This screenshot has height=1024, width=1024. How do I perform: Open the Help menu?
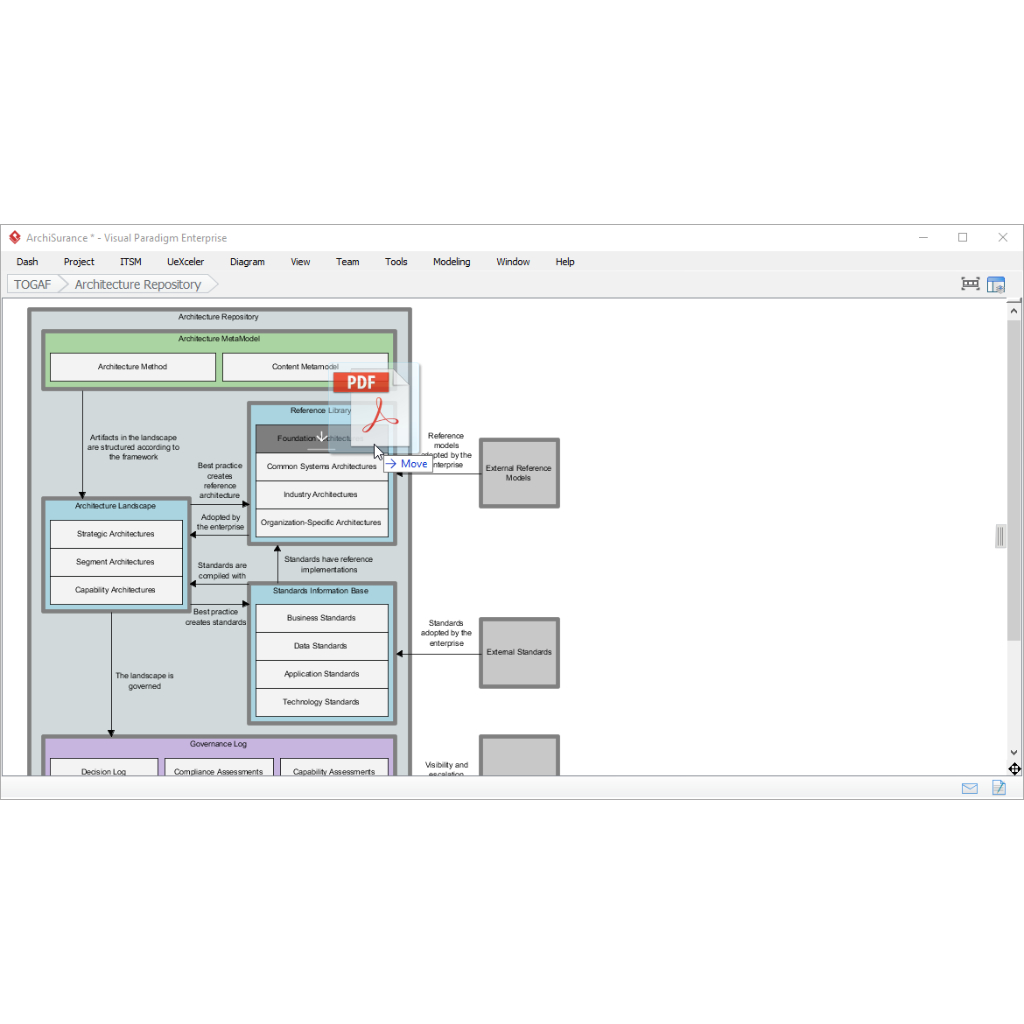tap(565, 262)
